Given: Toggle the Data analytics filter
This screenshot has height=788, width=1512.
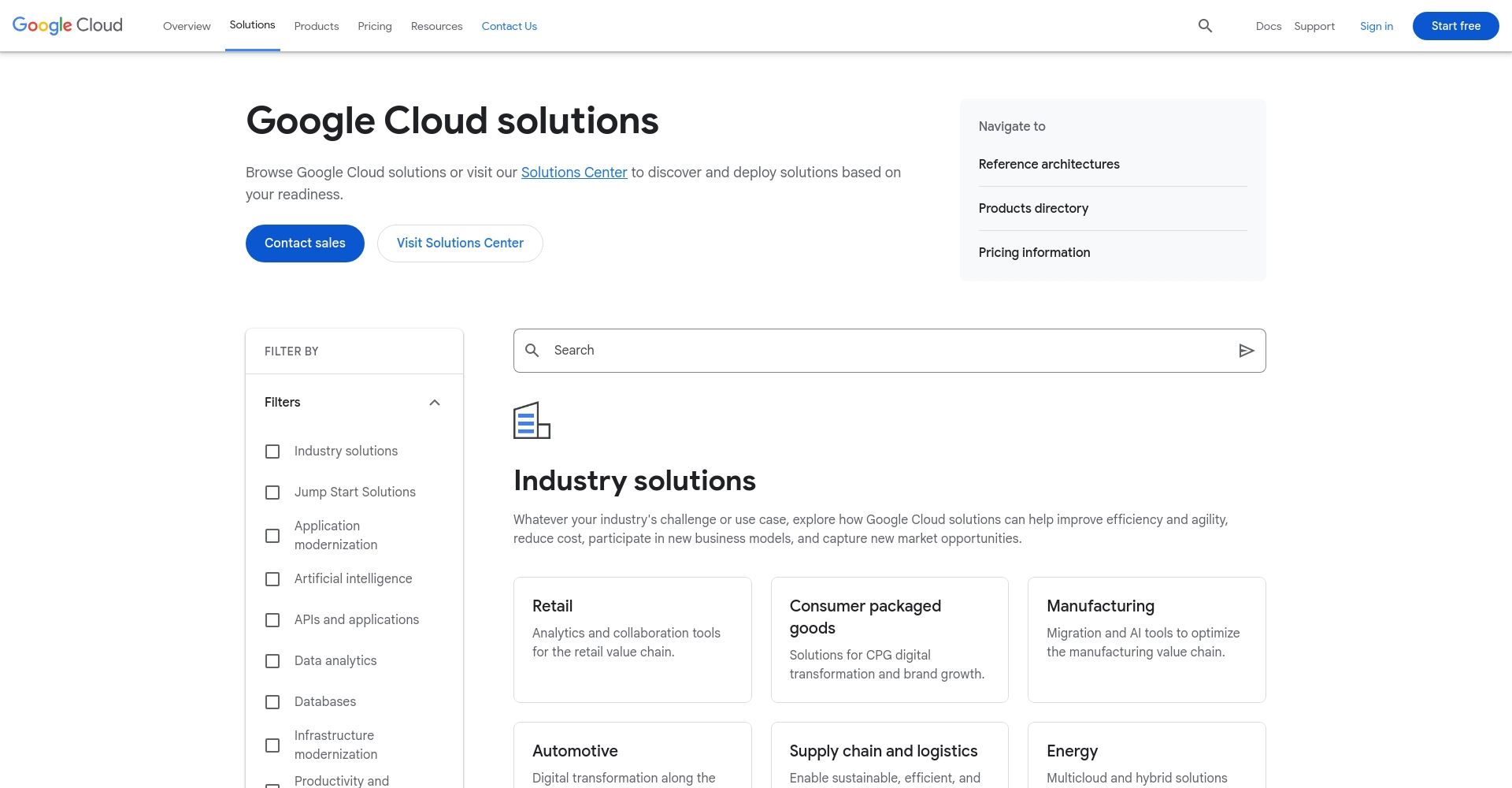Looking at the screenshot, I should pos(272,661).
